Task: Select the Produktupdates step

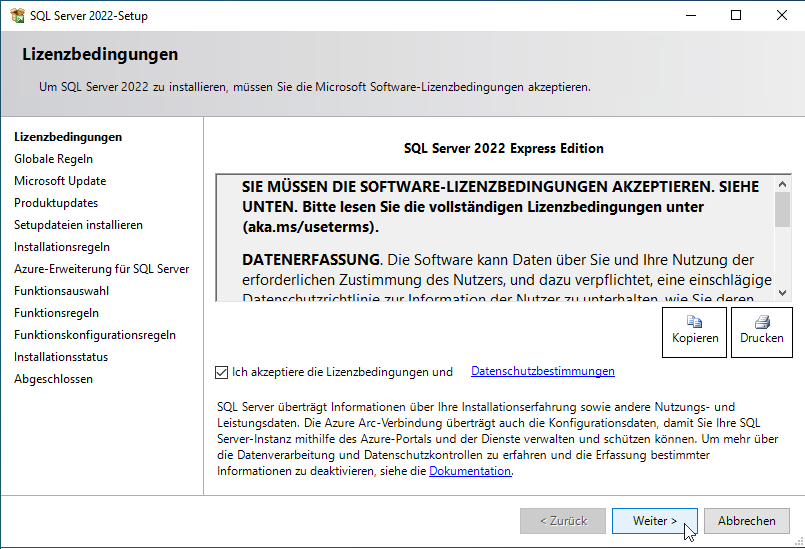Action: [x=56, y=203]
